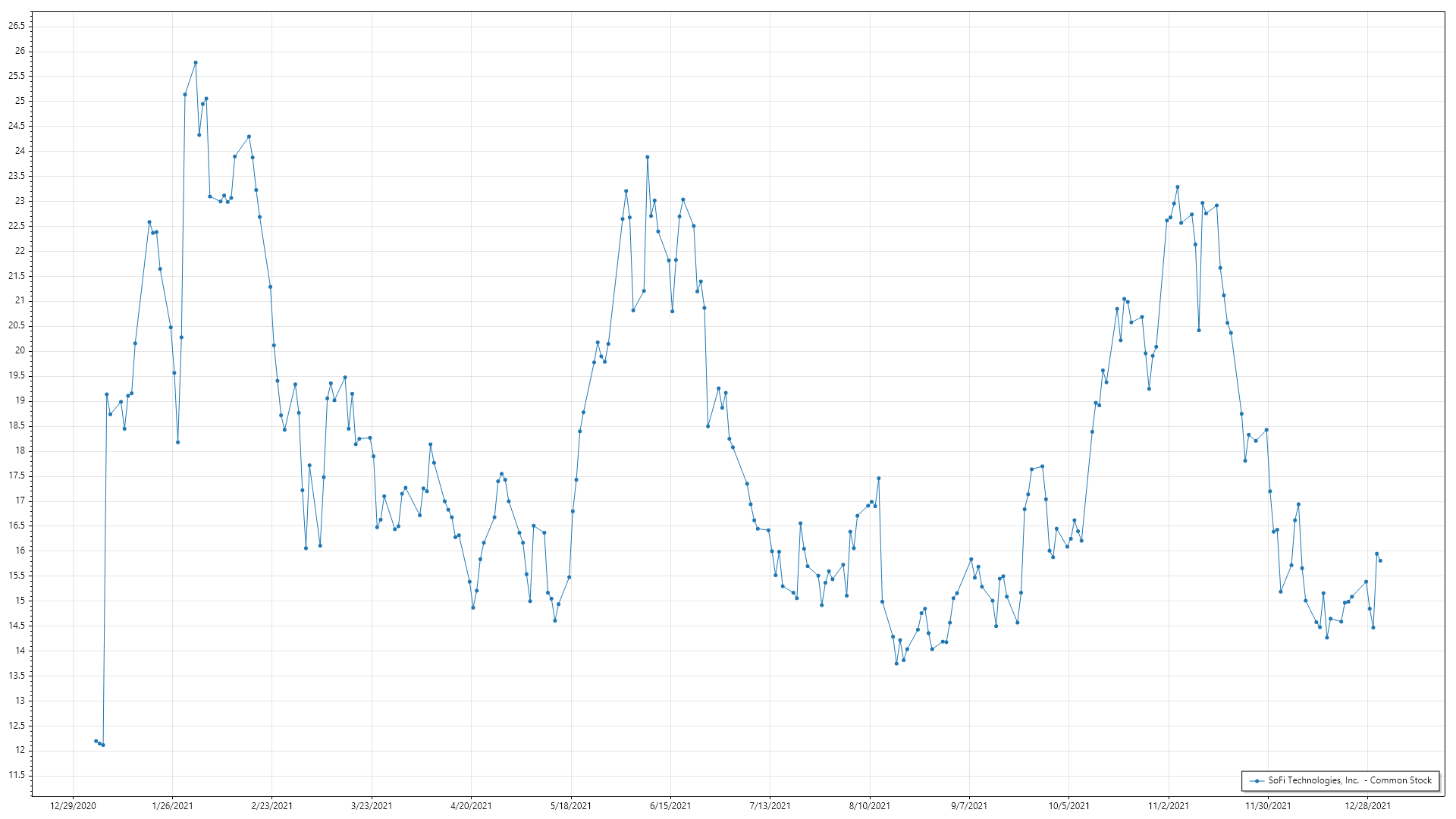Screen dimensions: 1456x819
Task: Click the 11/2/2021 x-axis label
Action: point(1169,806)
